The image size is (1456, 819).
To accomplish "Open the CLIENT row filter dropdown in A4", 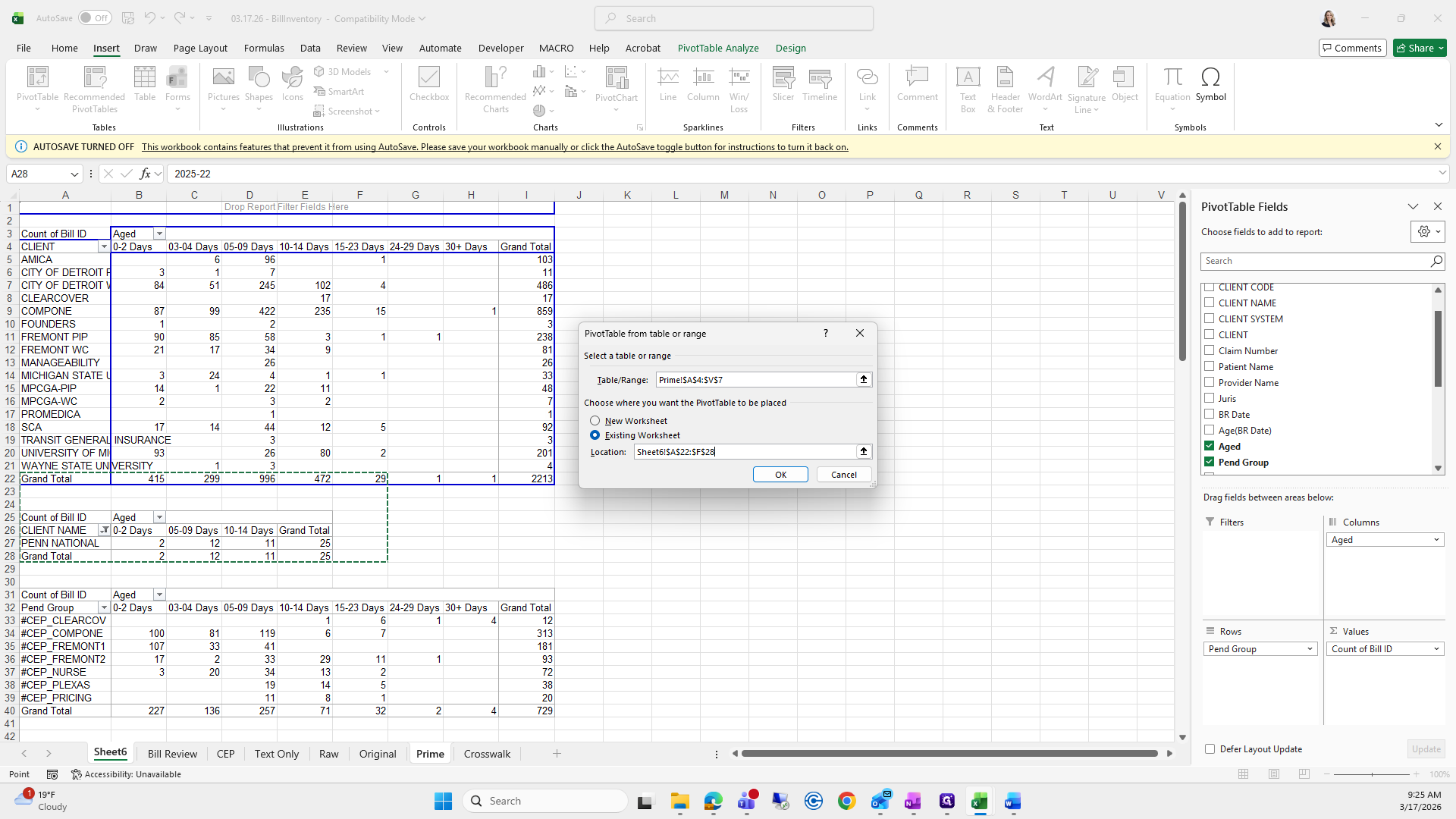I will click(x=104, y=247).
